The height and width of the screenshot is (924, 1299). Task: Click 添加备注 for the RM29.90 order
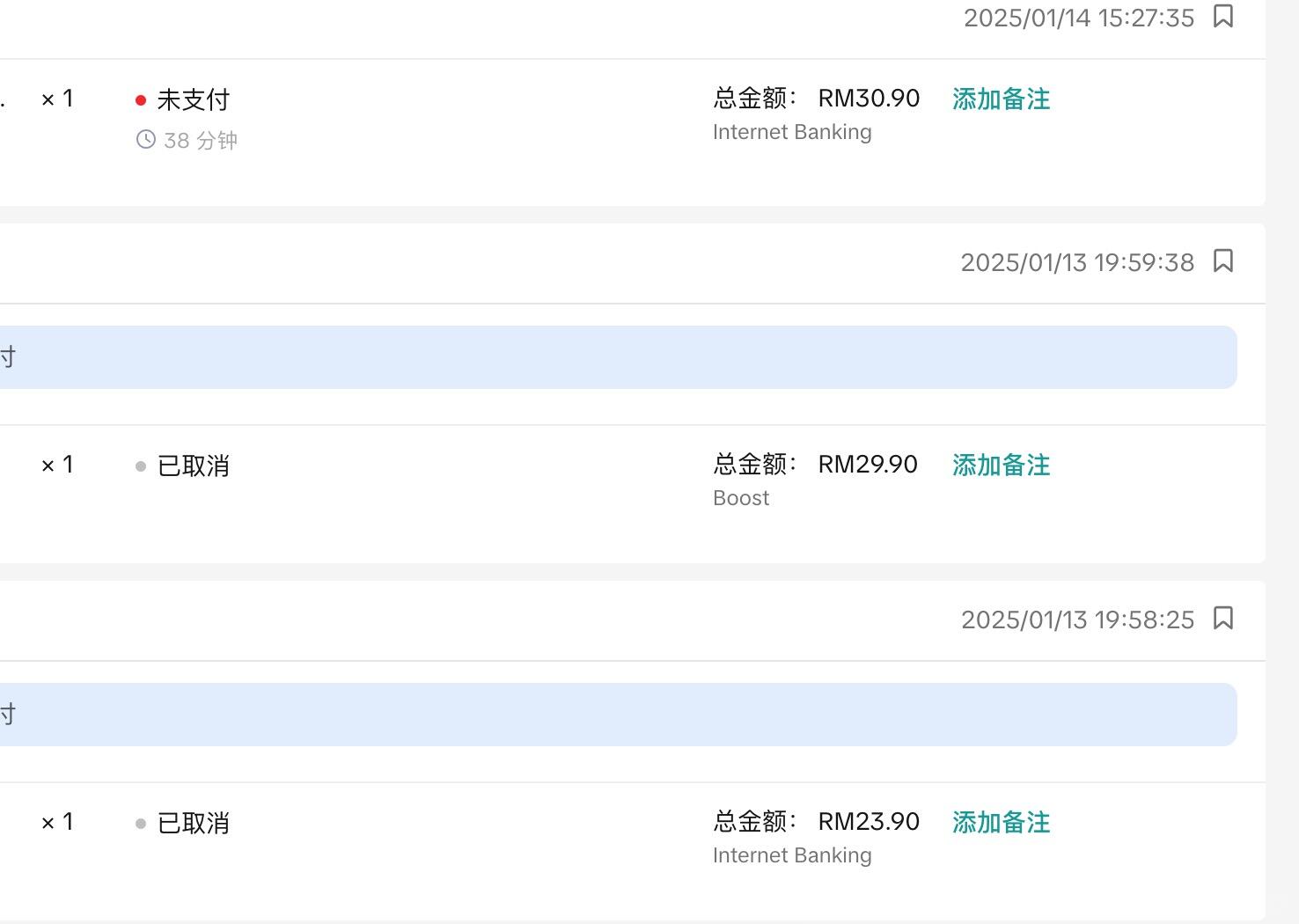click(x=1002, y=465)
